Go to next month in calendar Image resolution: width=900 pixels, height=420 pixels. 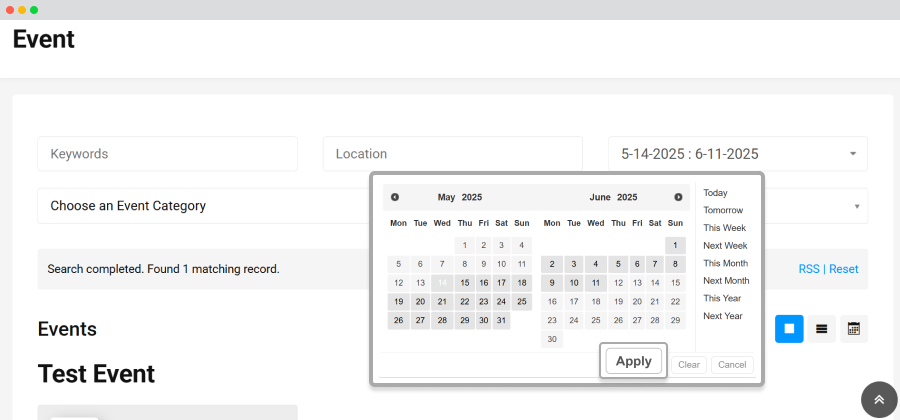coord(678,197)
